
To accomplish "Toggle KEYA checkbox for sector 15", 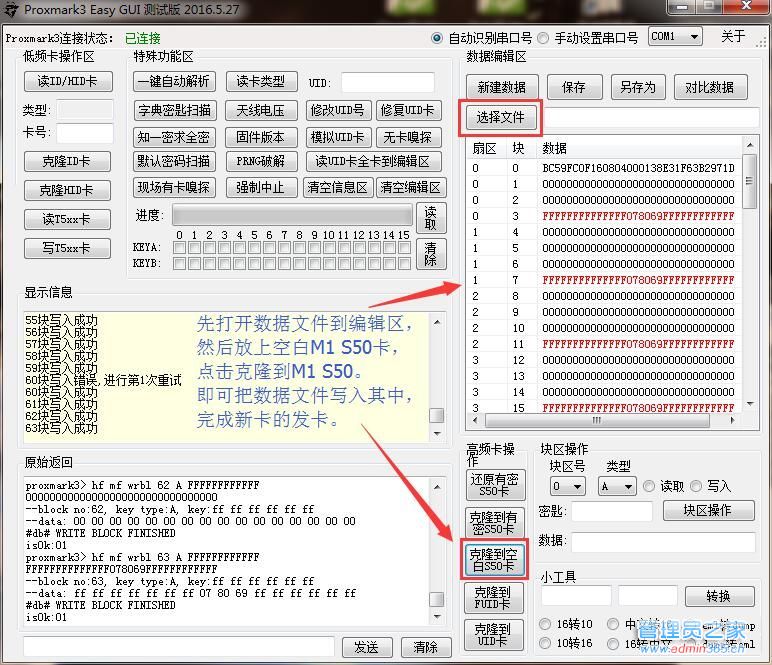I will click(x=404, y=248).
